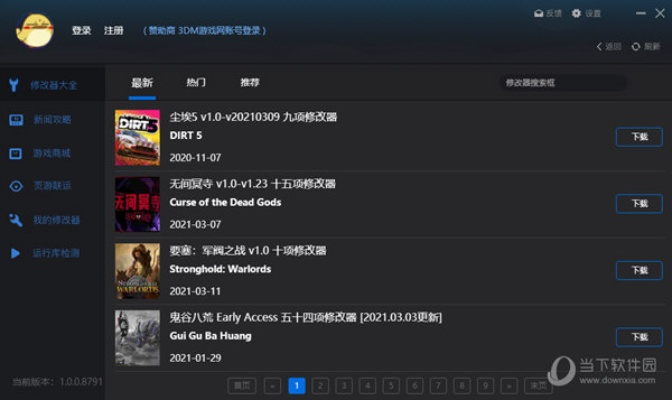Click version text 1.0.0.8791
Screen dimensions: 672x400
(x=81, y=382)
